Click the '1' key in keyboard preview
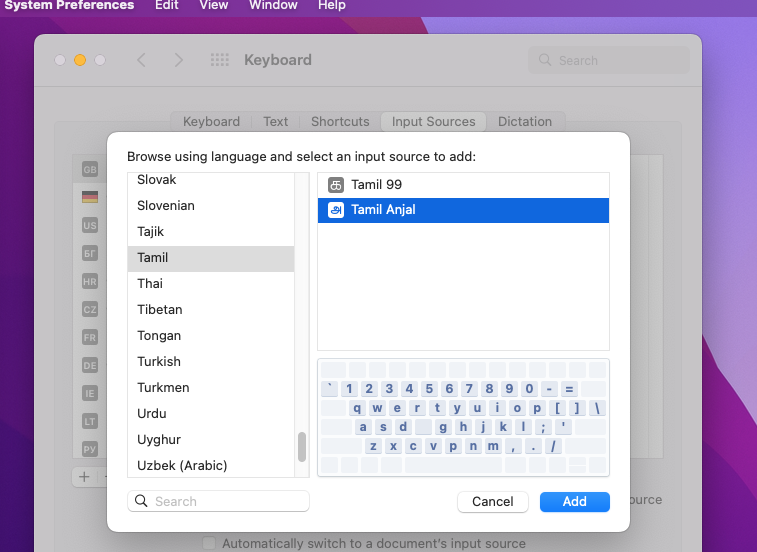This screenshot has width=757, height=552. (x=349, y=389)
